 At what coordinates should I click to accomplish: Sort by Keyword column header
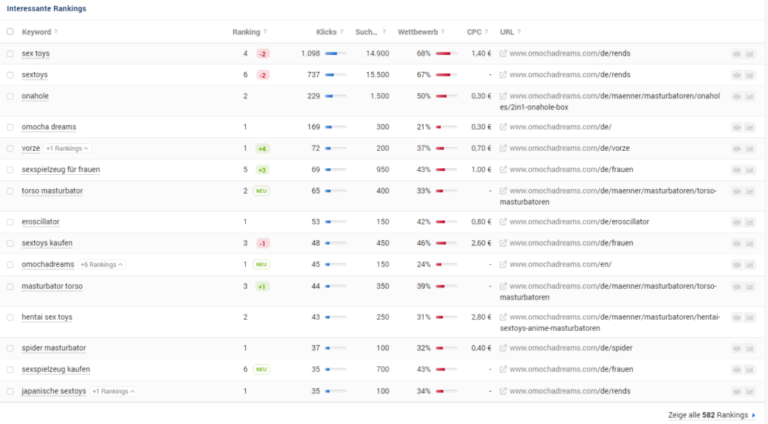(x=36, y=32)
